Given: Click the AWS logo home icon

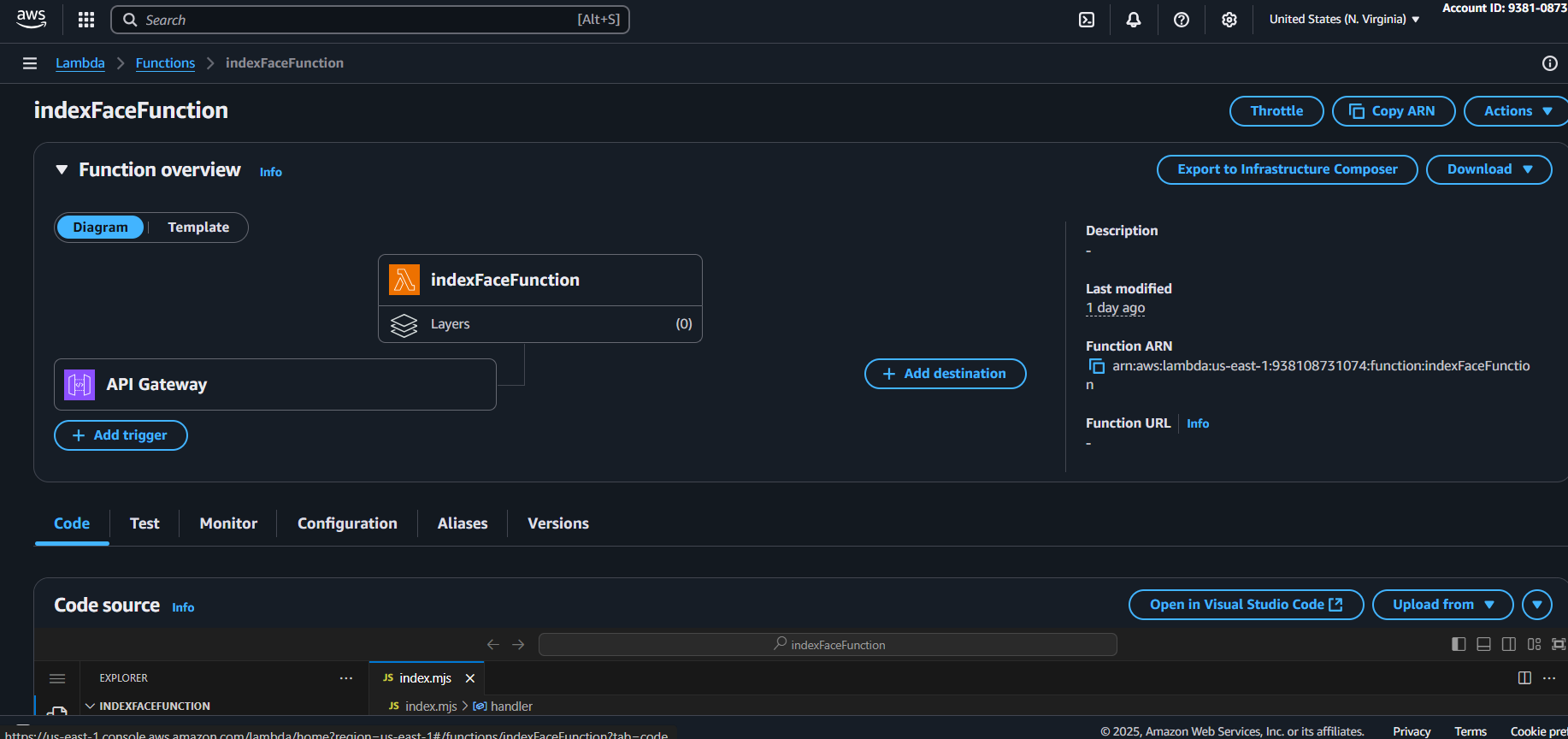Looking at the screenshot, I should point(32,19).
